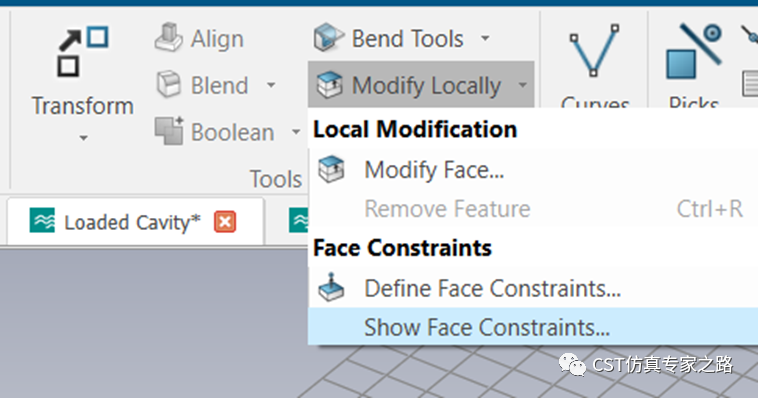
Task: Select the Align tool icon
Action: coord(169,37)
